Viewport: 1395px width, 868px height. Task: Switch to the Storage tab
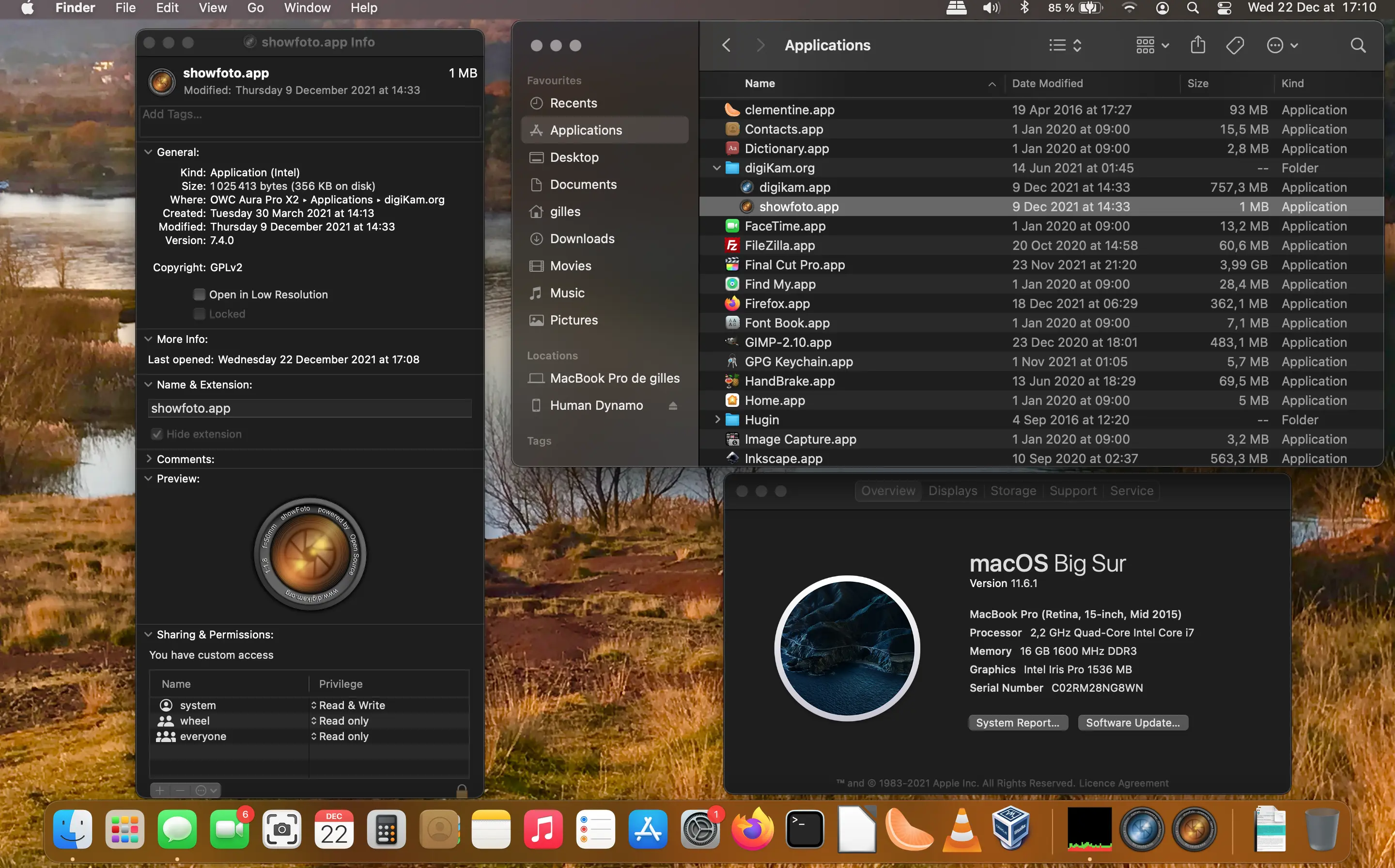(x=1013, y=490)
